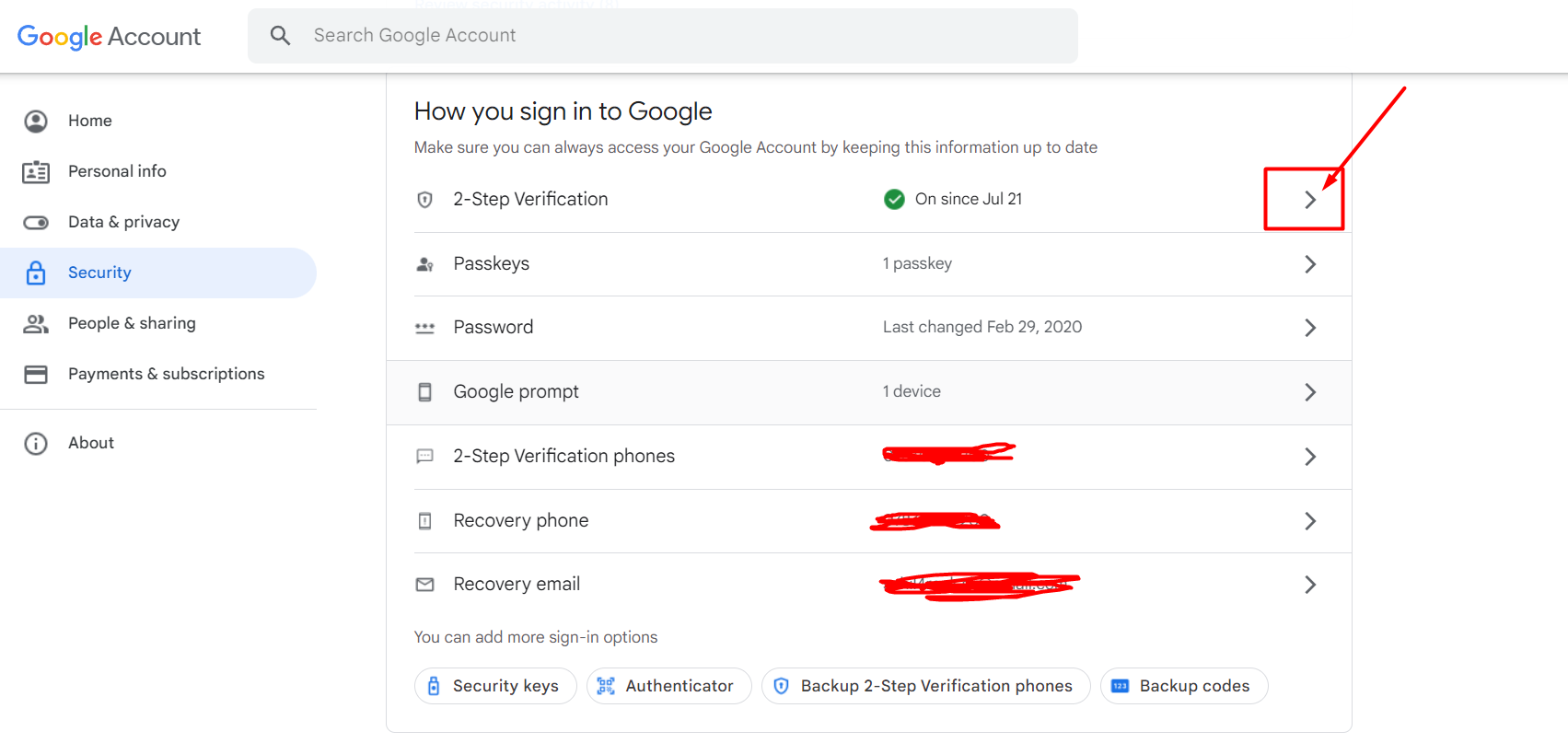
Task: Click the Data & privacy toggle icon
Action: click(36, 223)
